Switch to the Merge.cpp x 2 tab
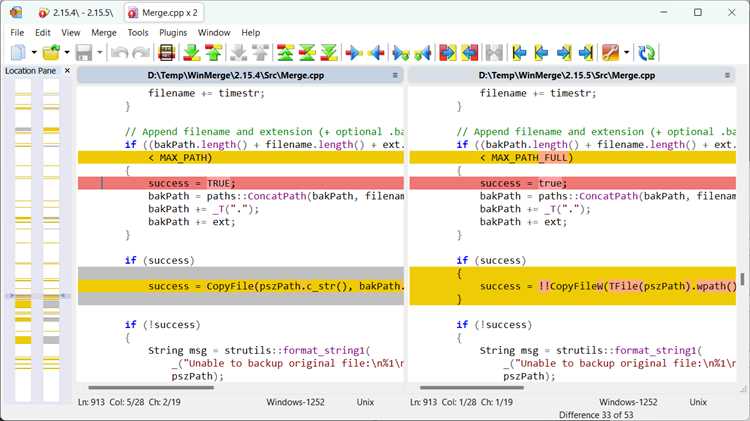750x421 pixels. [x=164, y=13]
